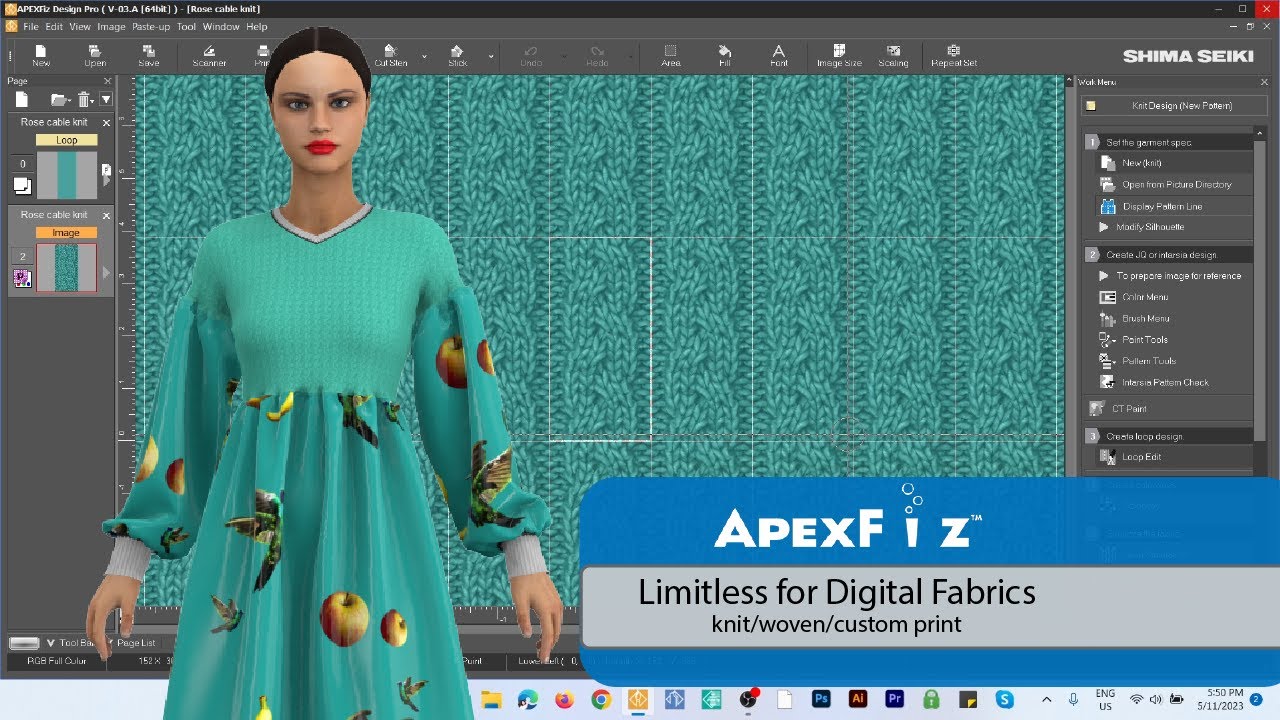Open the Stick tool dropdown arrow
The height and width of the screenshot is (720, 1280).
(x=491, y=56)
